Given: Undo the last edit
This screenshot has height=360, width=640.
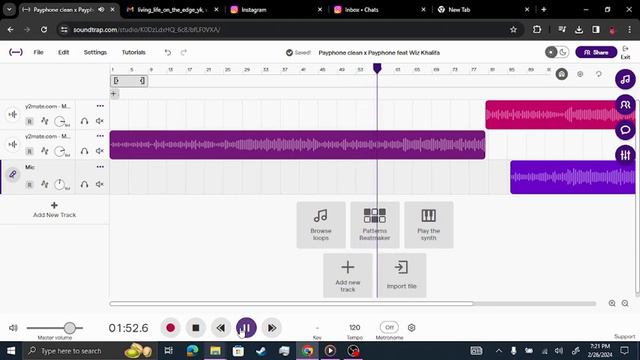Looking at the screenshot, I should (168, 52).
